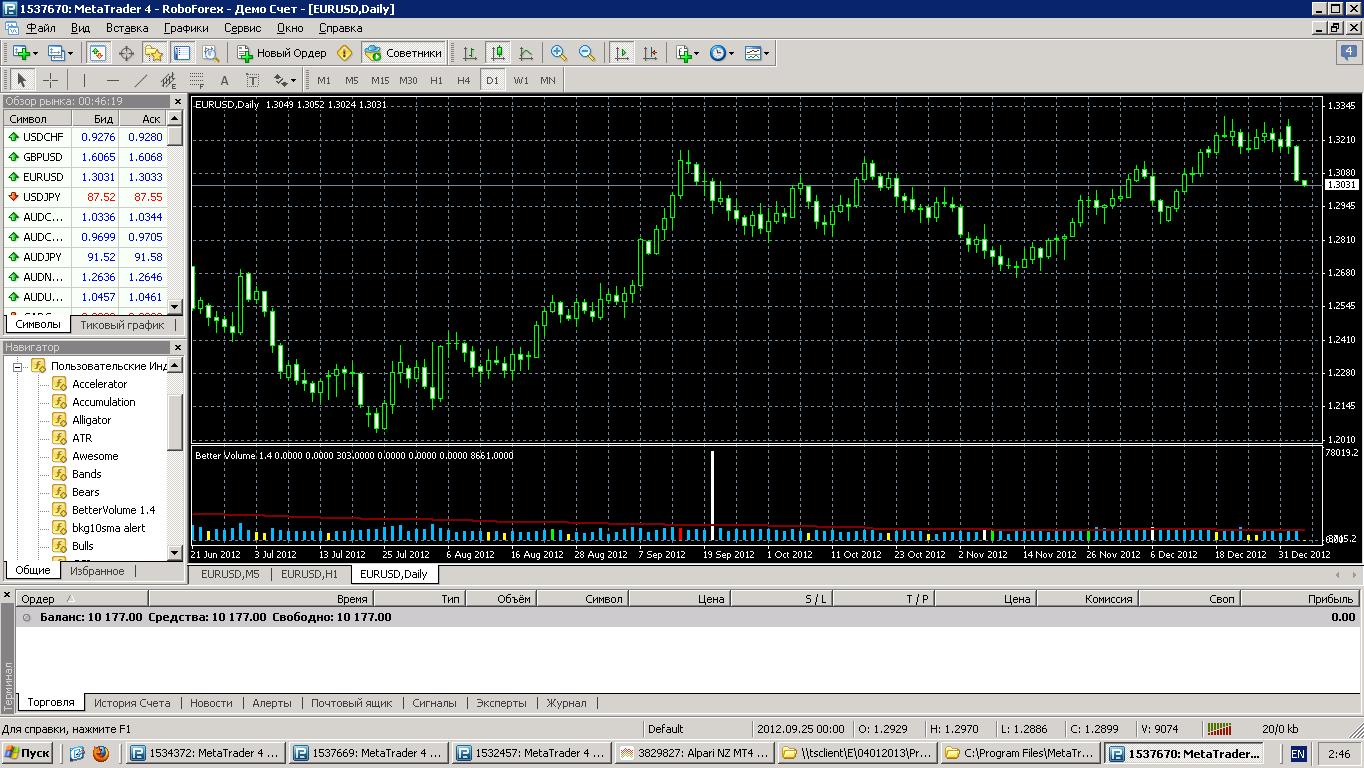Switch chart to line chart icon
Screen dimensions: 1364x768
[x=526, y=53]
